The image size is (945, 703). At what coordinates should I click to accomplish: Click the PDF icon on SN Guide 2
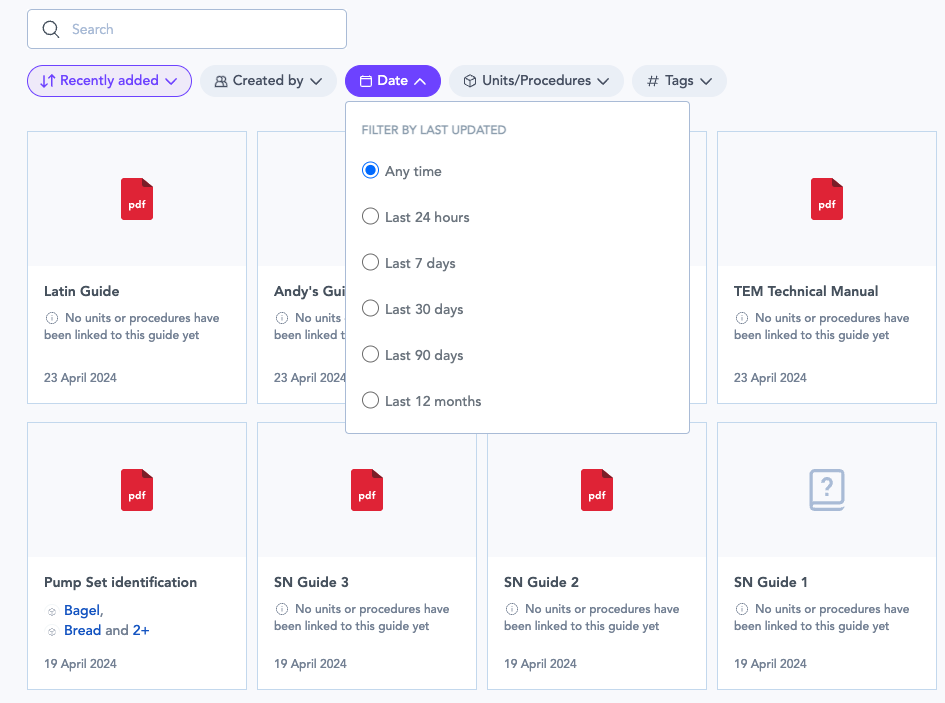click(x=597, y=490)
